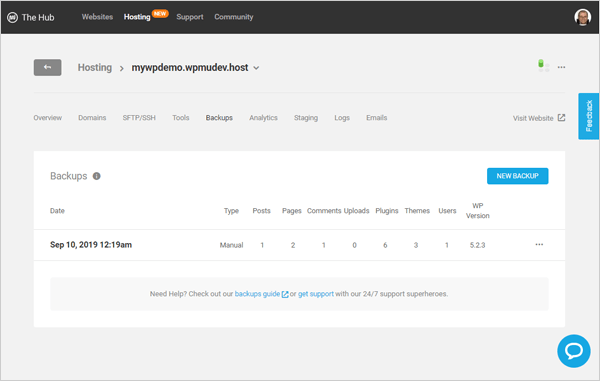Switch to the SFTP/SSH tab
This screenshot has height=381, width=600.
[139, 118]
